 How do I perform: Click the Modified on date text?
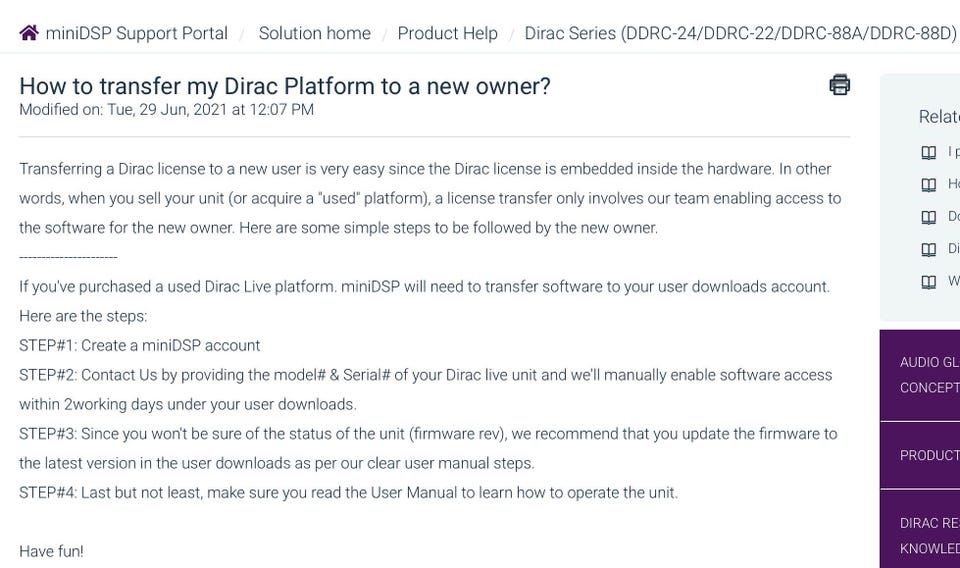[167, 110]
